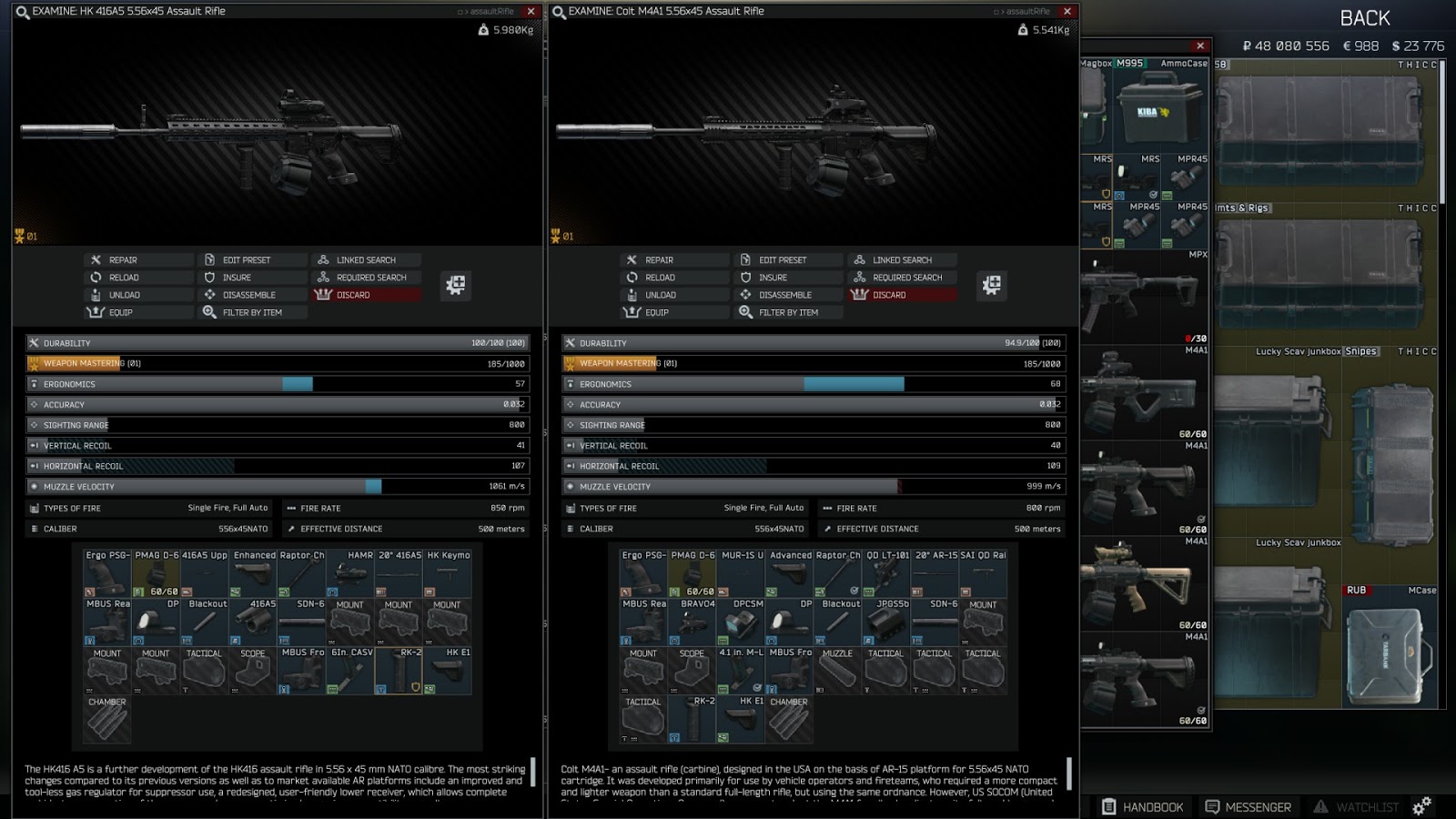
Task: Select the Advanced buffer tube slot on Colt M4A1
Action: [790, 573]
